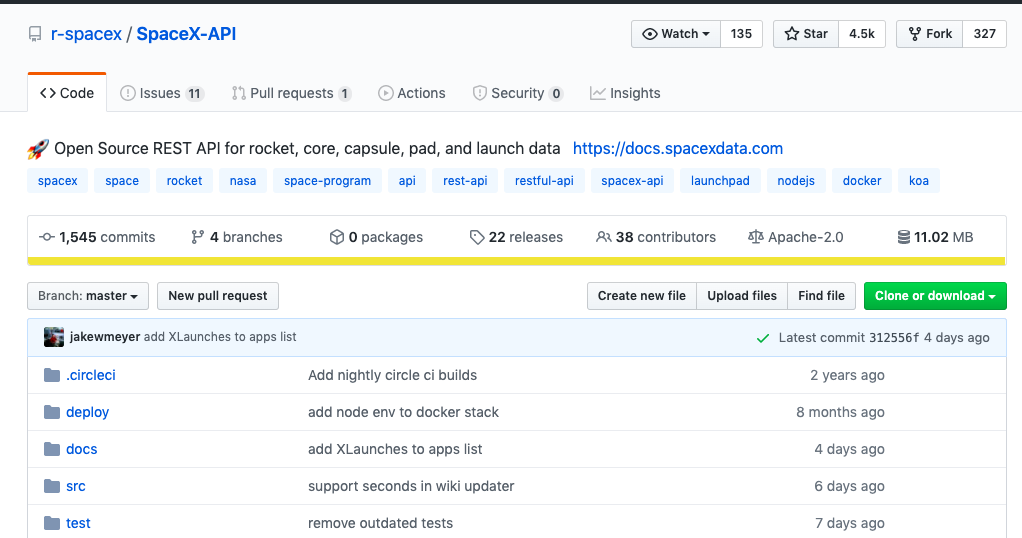Expand the Branch: master selector
The image size is (1022, 538).
[88, 296]
